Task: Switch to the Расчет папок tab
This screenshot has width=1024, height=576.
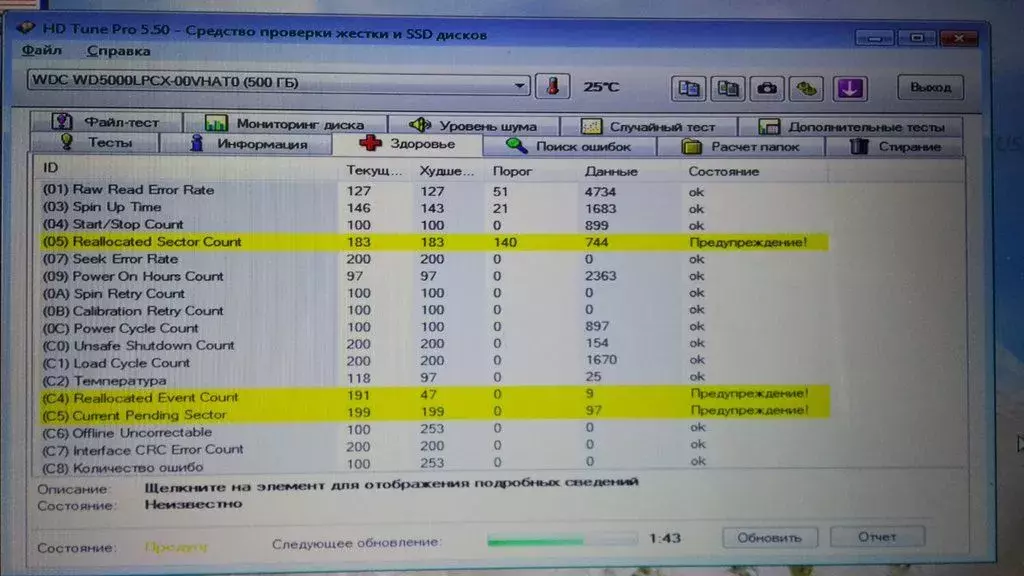Action: coord(741,147)
